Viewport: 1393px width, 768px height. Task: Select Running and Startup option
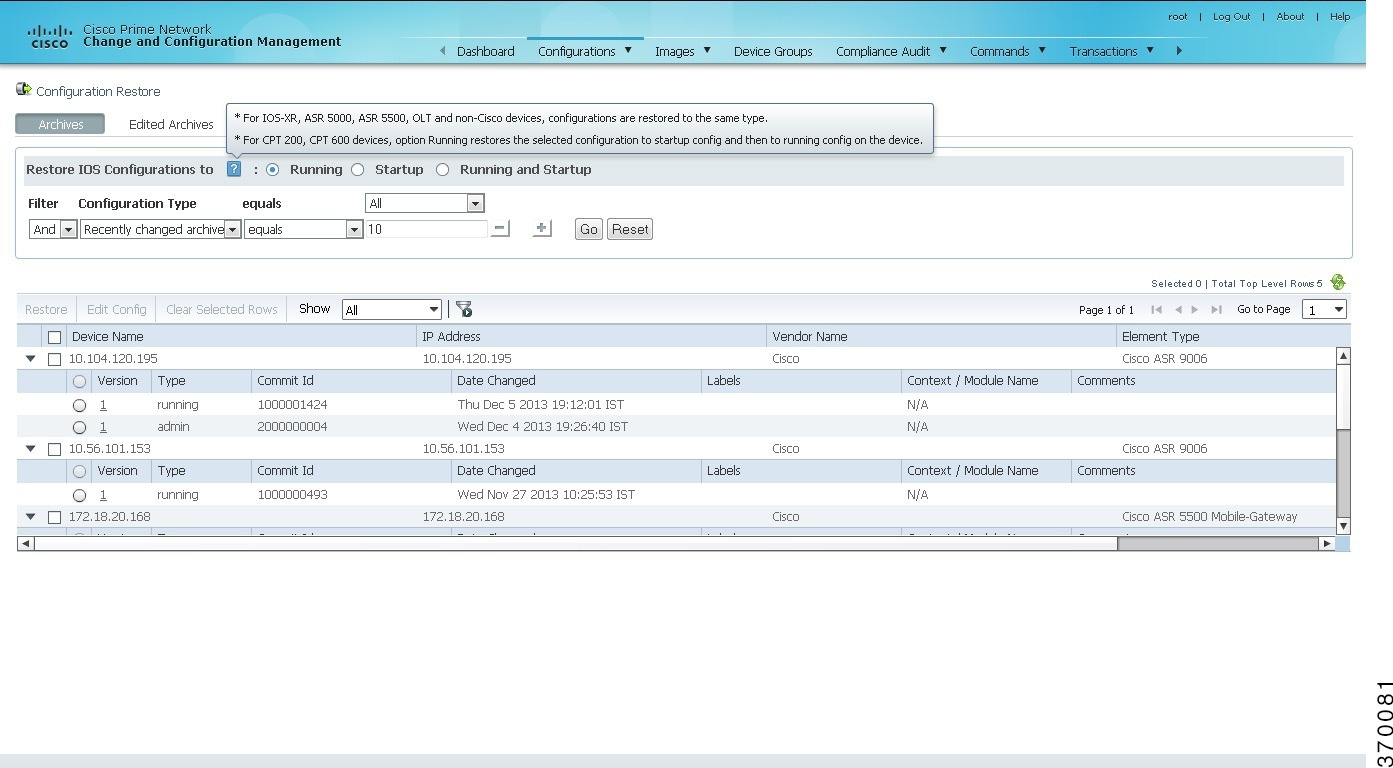tap(442, 170)
